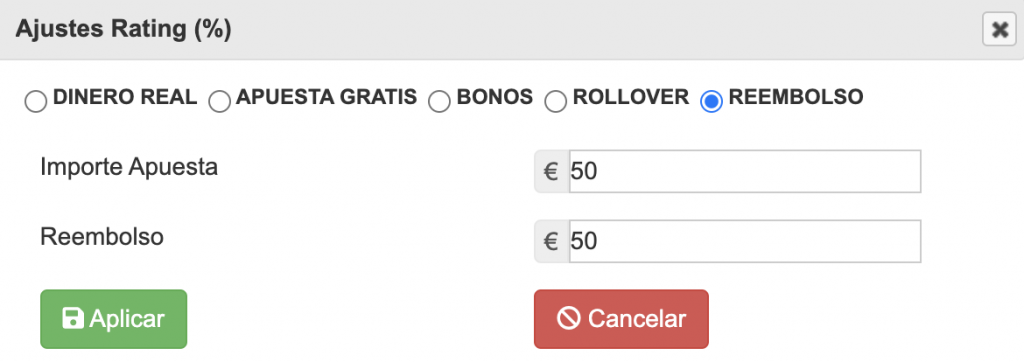Click the APUESTA GRATIS label text
Viewport: 1024px width, 362px height.
pos(327,97)
